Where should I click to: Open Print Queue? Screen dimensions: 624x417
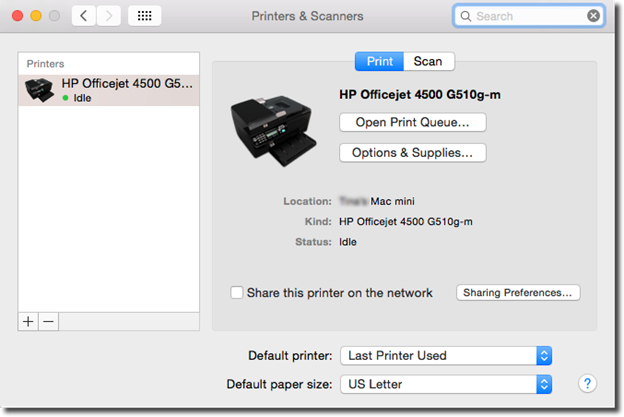413,122
